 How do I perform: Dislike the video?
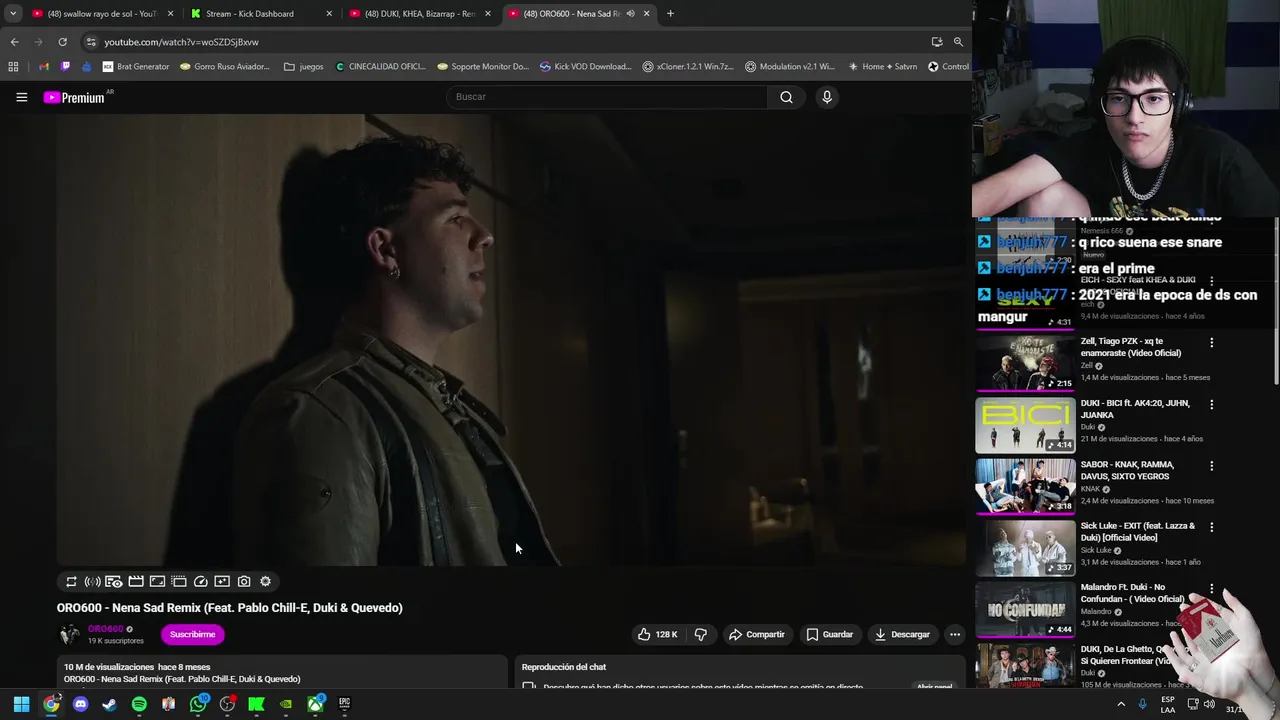701,634
